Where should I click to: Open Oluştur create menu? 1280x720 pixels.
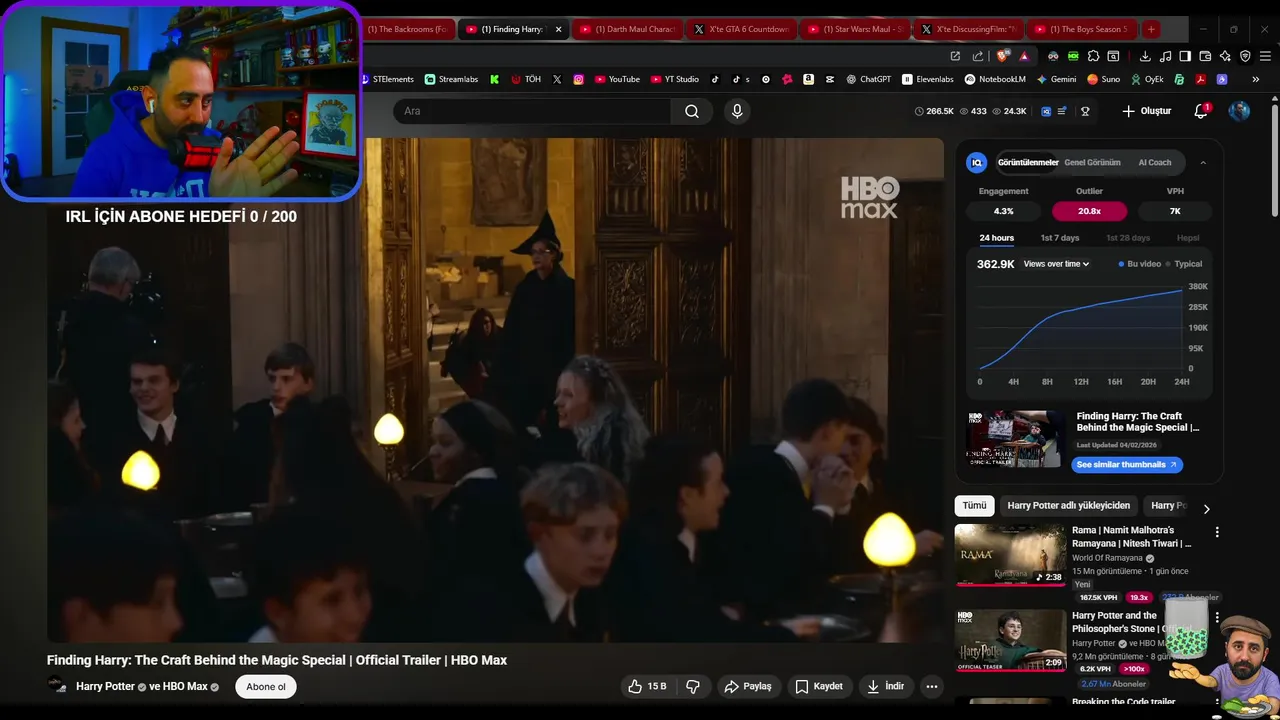click(x=1146, y=111)
